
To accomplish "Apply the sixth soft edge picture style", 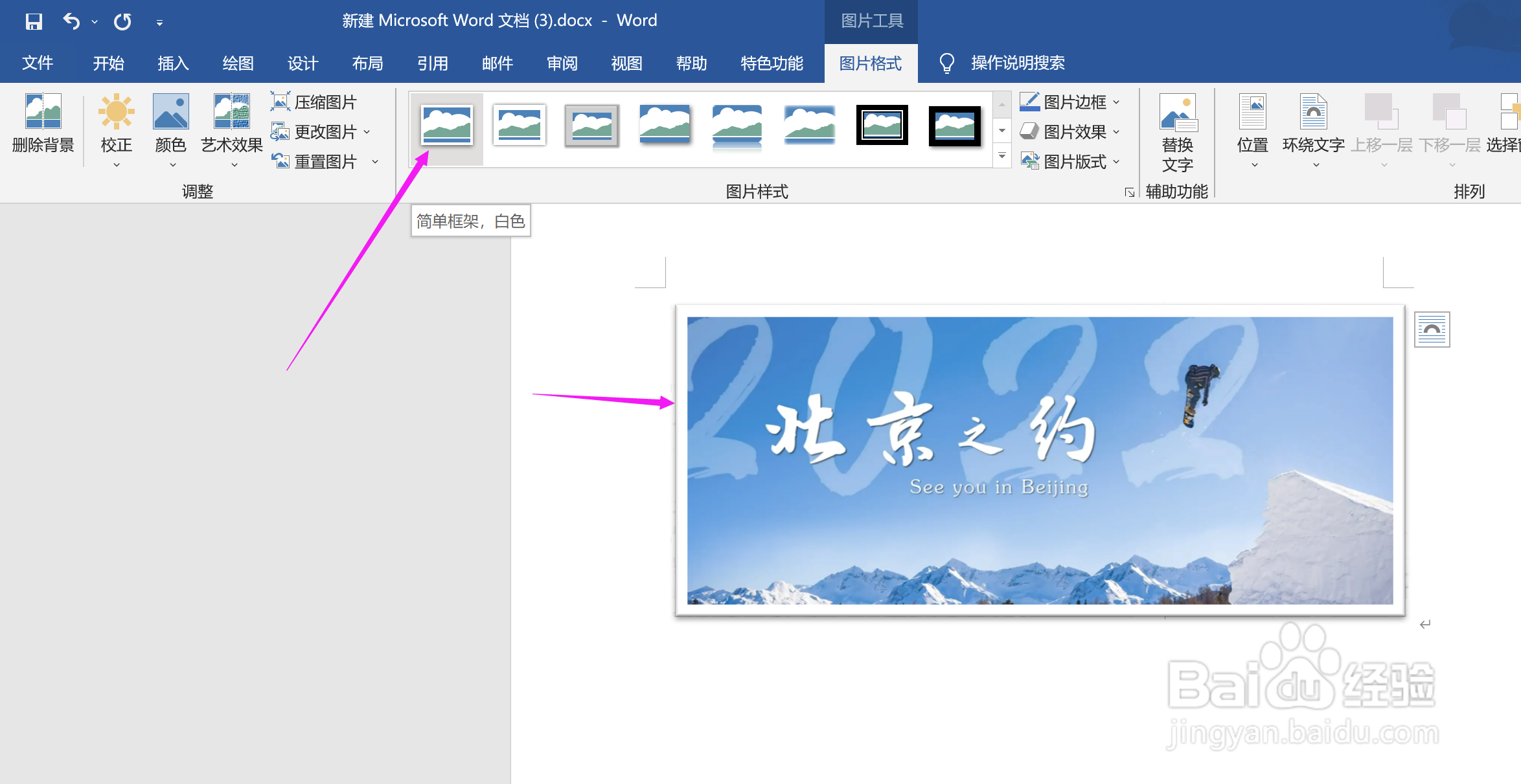I will [810, 125].
